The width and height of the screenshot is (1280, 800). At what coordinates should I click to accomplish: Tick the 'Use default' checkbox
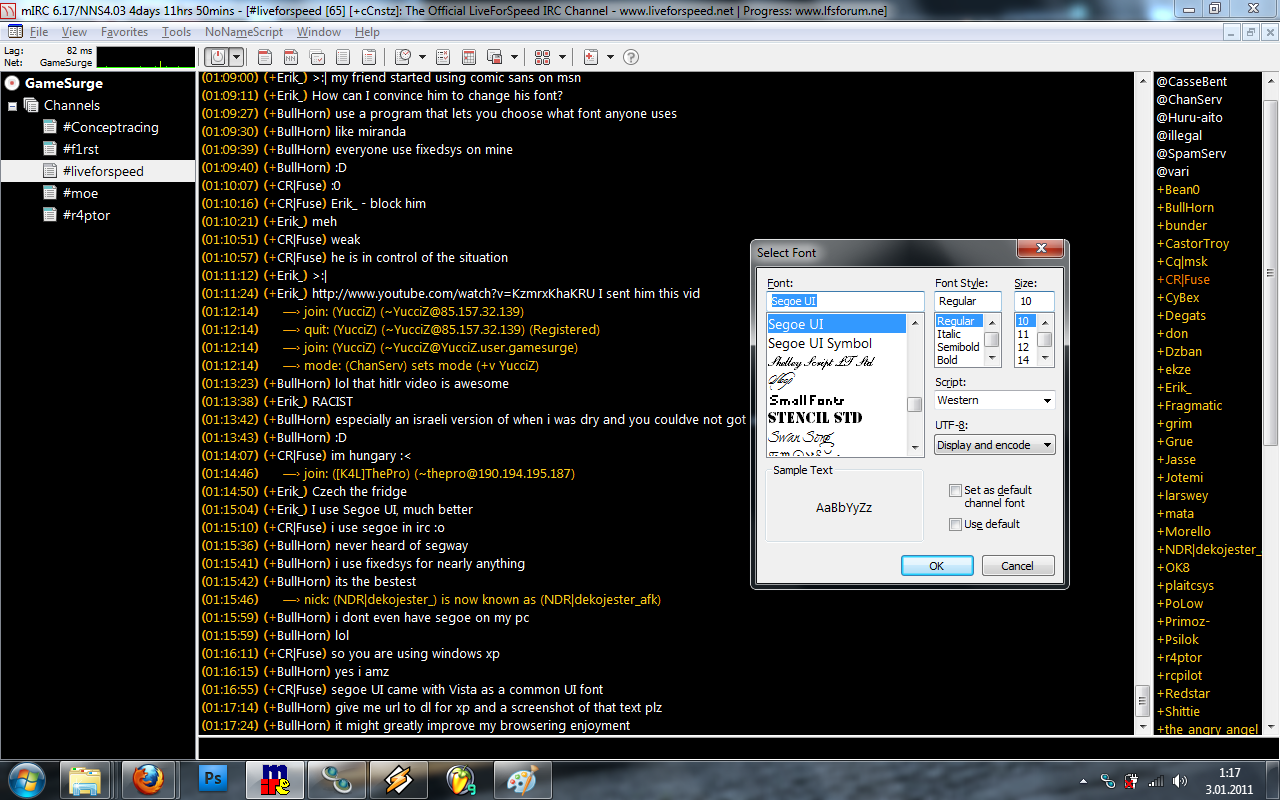(x=955, y=524)
